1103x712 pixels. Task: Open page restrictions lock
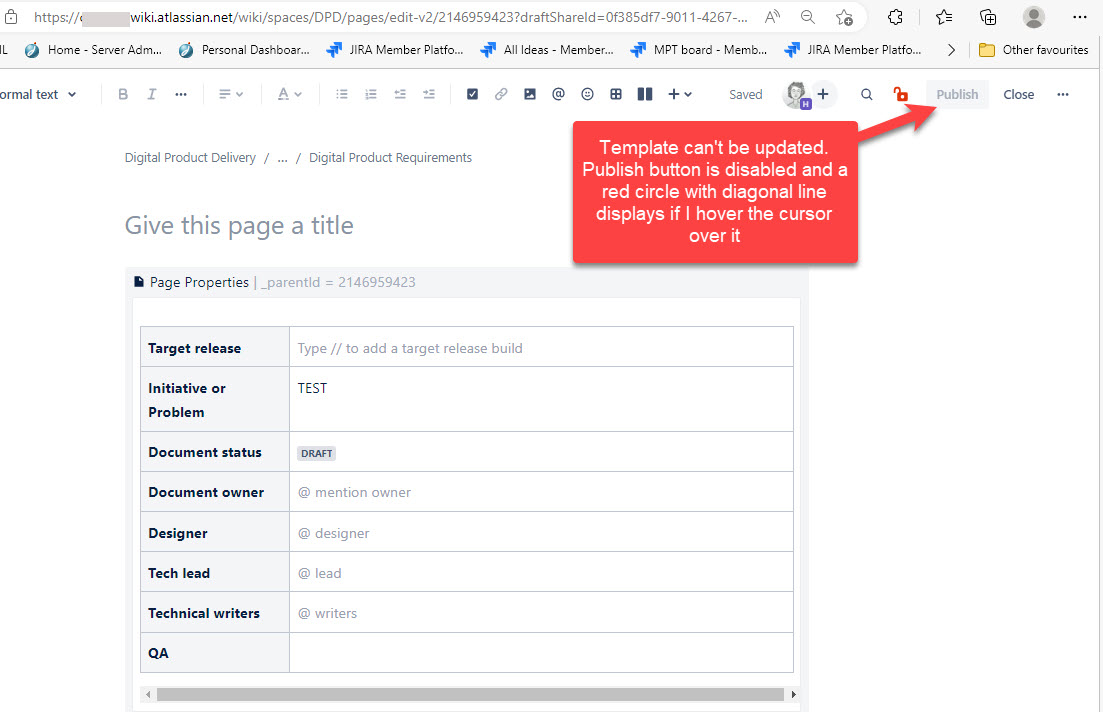pyautogui.click(x=900, y=94)
